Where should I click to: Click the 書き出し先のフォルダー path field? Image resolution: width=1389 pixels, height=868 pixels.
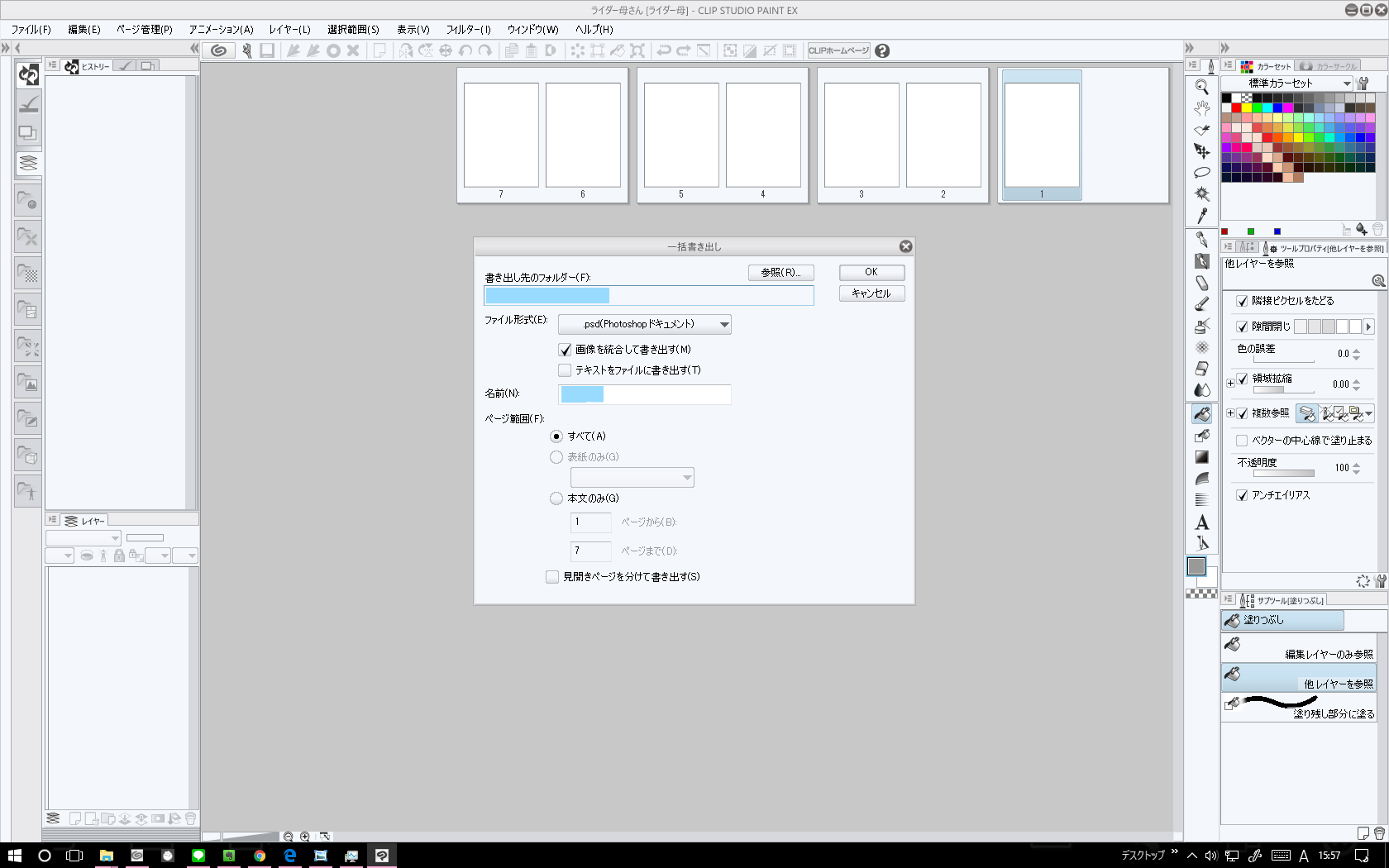(x=649, y=296)
